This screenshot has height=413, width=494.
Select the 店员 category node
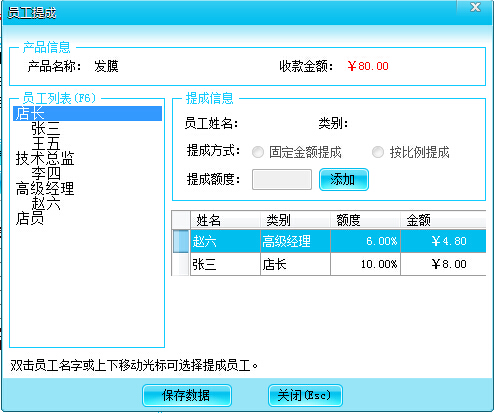coord(30,218)
